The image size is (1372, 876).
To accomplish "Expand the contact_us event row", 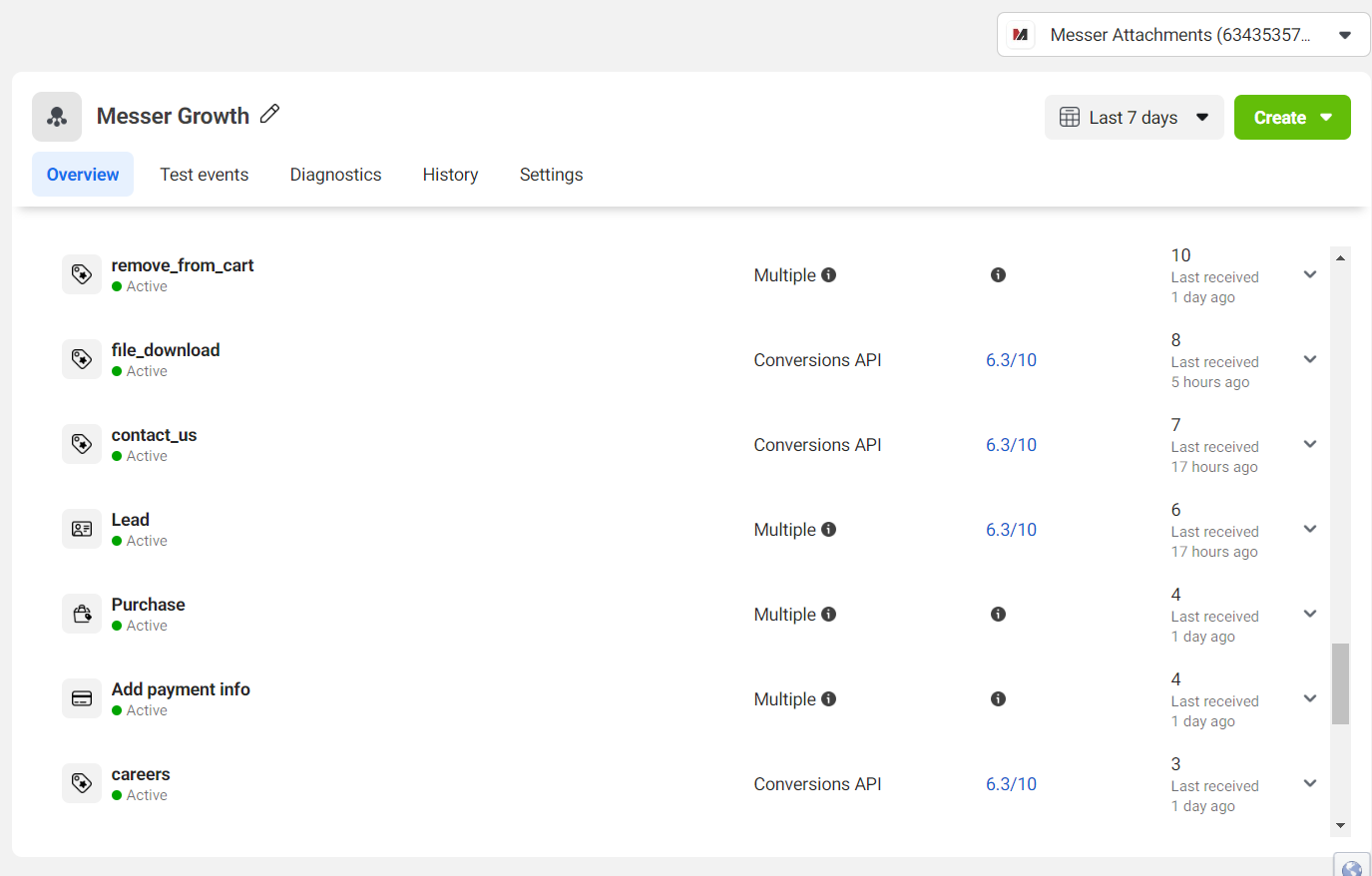I will (1310, 444).
